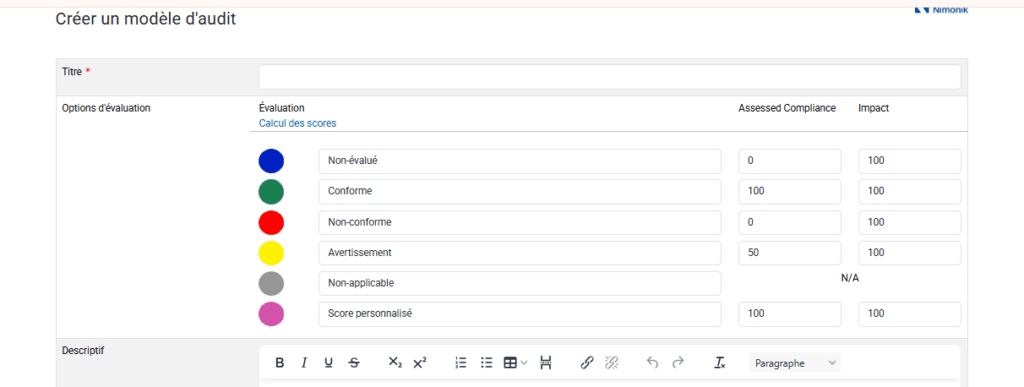This screenshot has width=1024, height=387.
Task: Insert a hyperlink in the editor
Action: coord(586,363)
